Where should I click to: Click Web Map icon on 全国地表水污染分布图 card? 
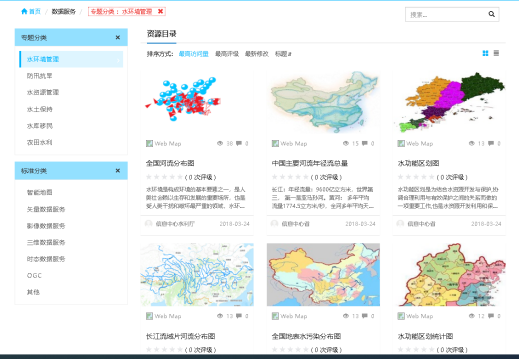[x=275, y=316]
